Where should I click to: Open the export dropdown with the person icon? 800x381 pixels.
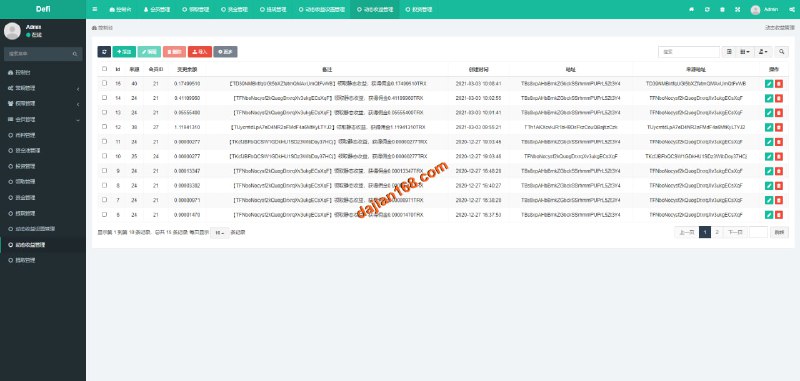[x=764, y=52]
